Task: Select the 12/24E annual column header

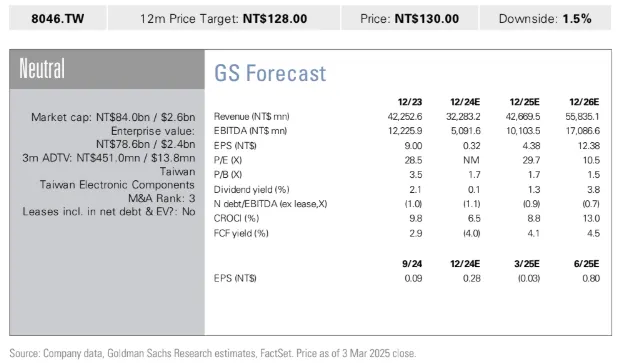Action: point(465,102)
